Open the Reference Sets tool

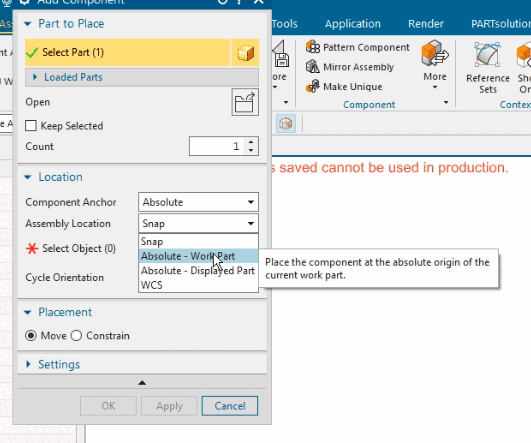488,68
